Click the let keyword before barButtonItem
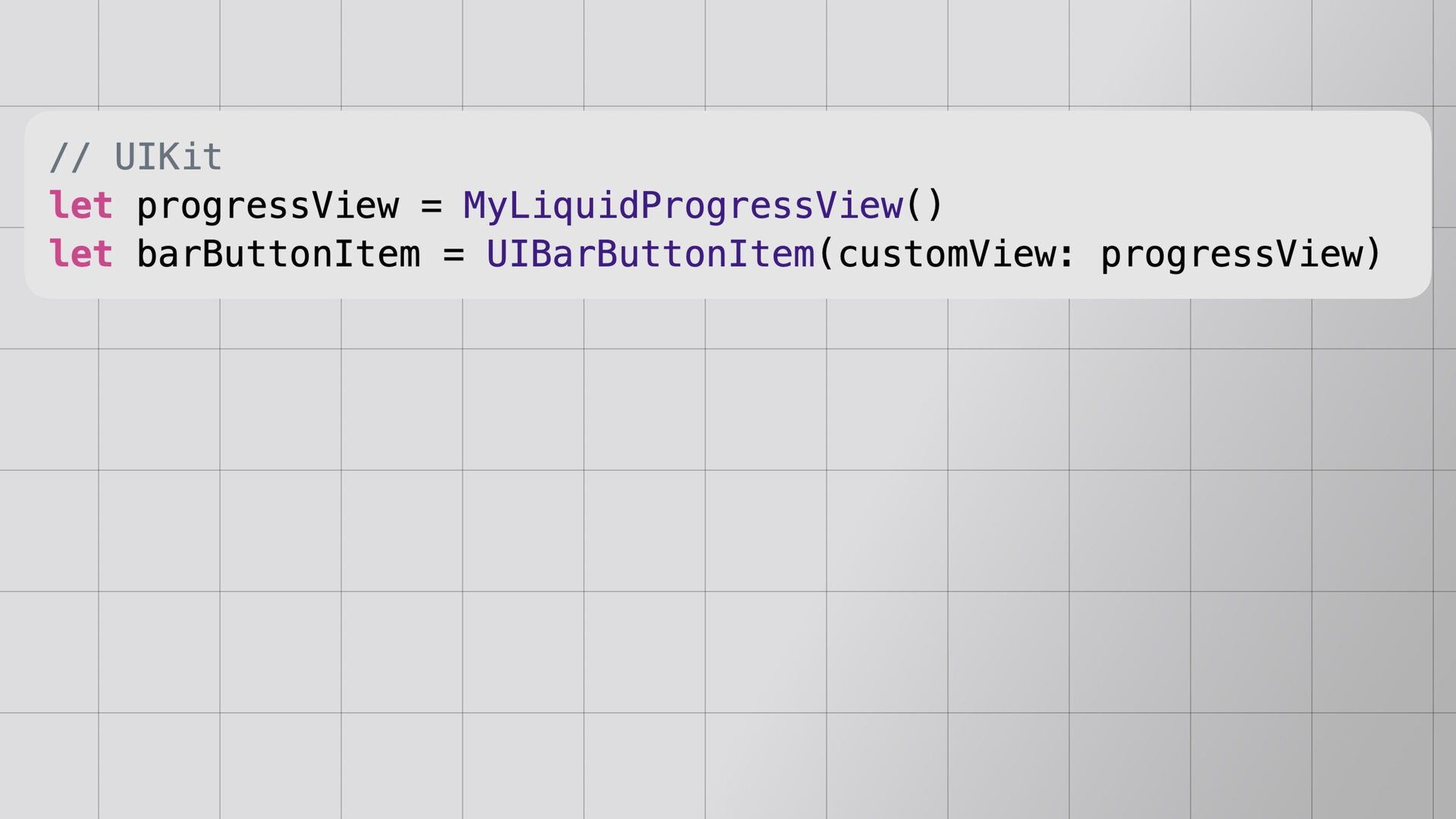The image size is (1456, 819). 80,254
